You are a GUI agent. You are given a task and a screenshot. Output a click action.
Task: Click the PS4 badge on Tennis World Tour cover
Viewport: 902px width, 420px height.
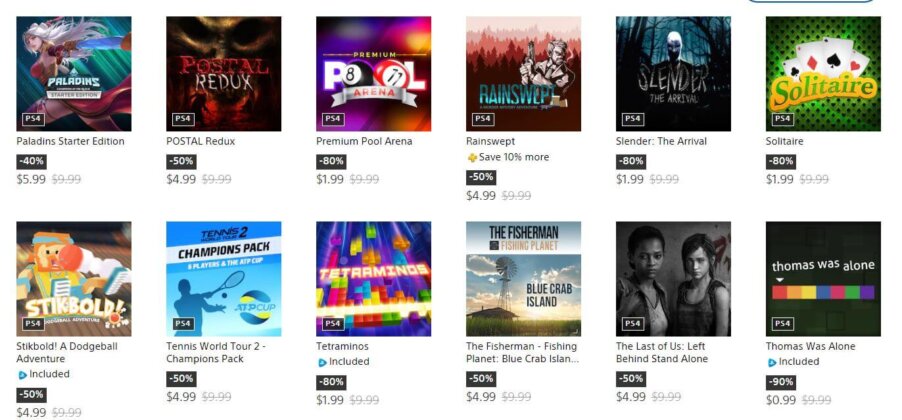point(183,324)
